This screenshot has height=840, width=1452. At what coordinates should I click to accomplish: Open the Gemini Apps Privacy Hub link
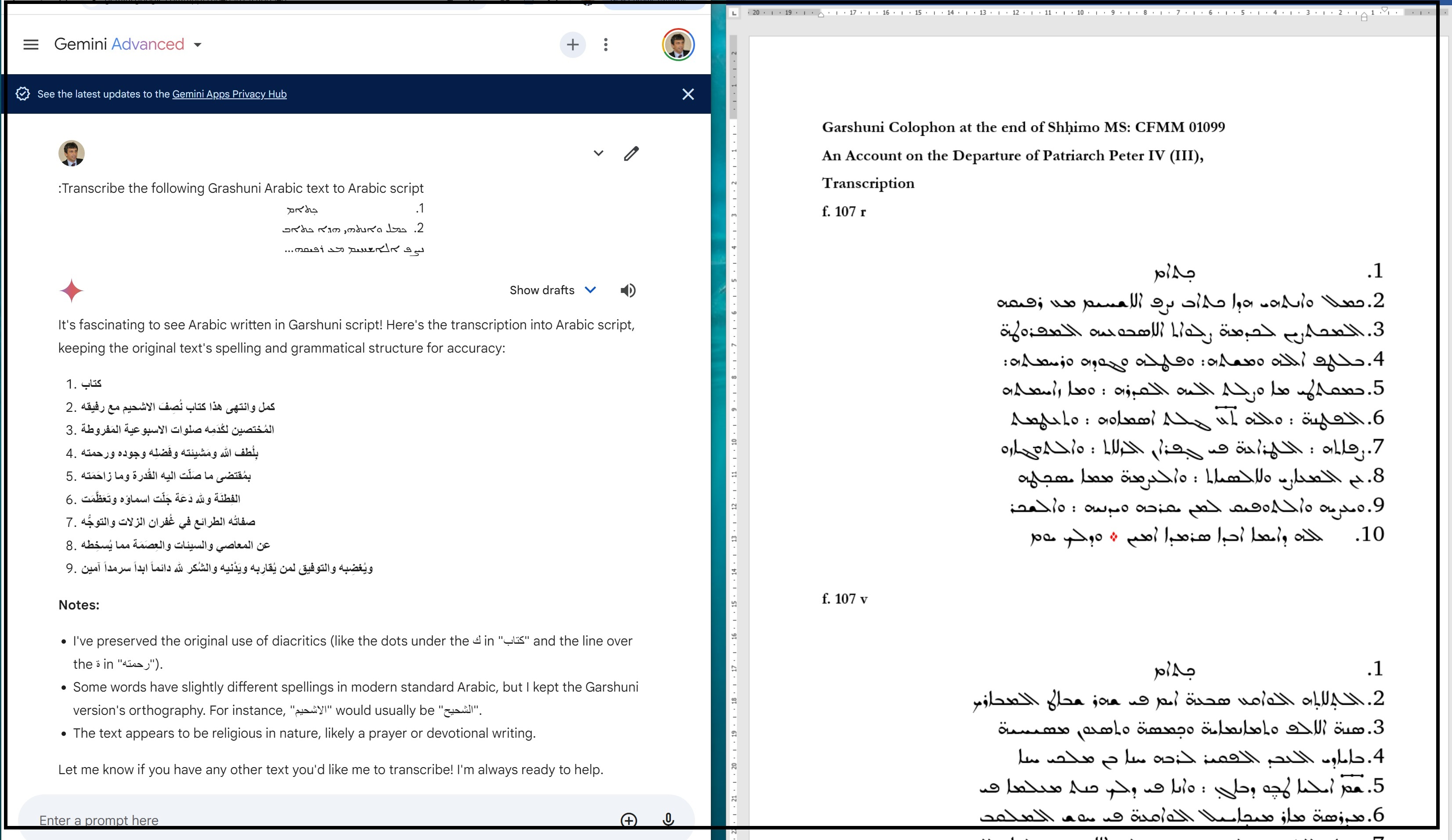click(229, 94)
